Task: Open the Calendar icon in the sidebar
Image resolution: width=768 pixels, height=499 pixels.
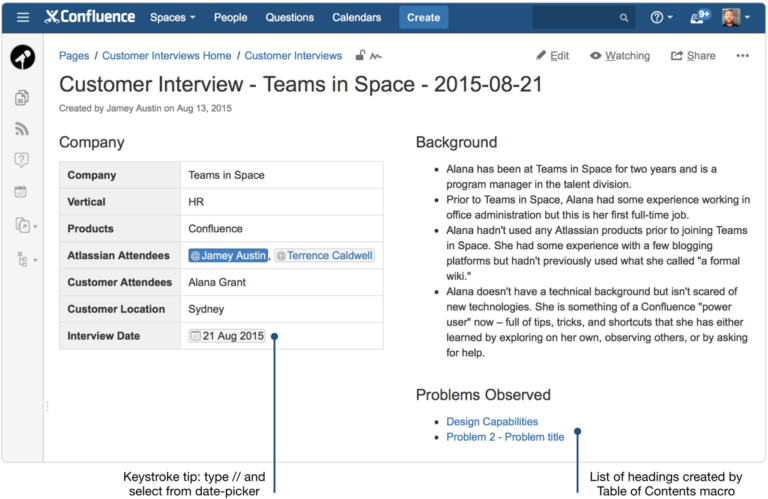Action: coord(21,191)
